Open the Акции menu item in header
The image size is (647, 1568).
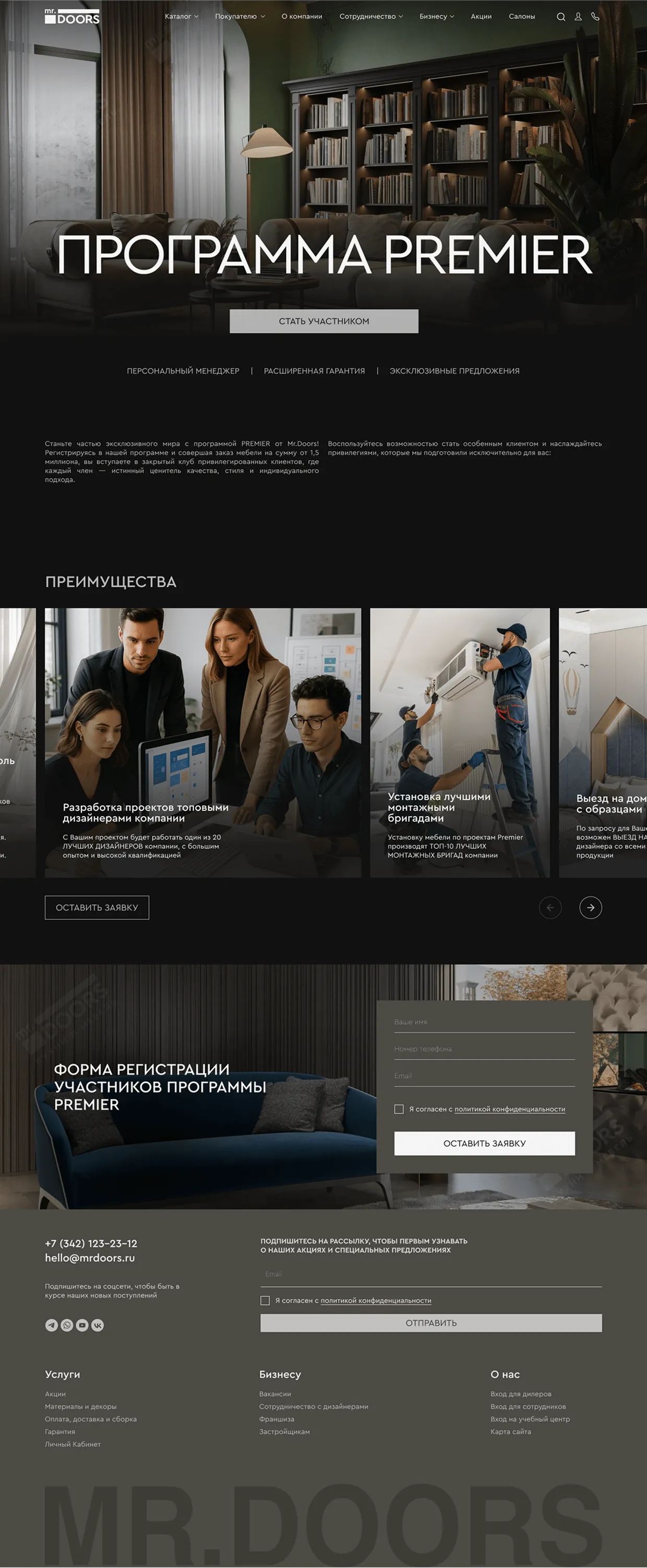pos(481,16)
